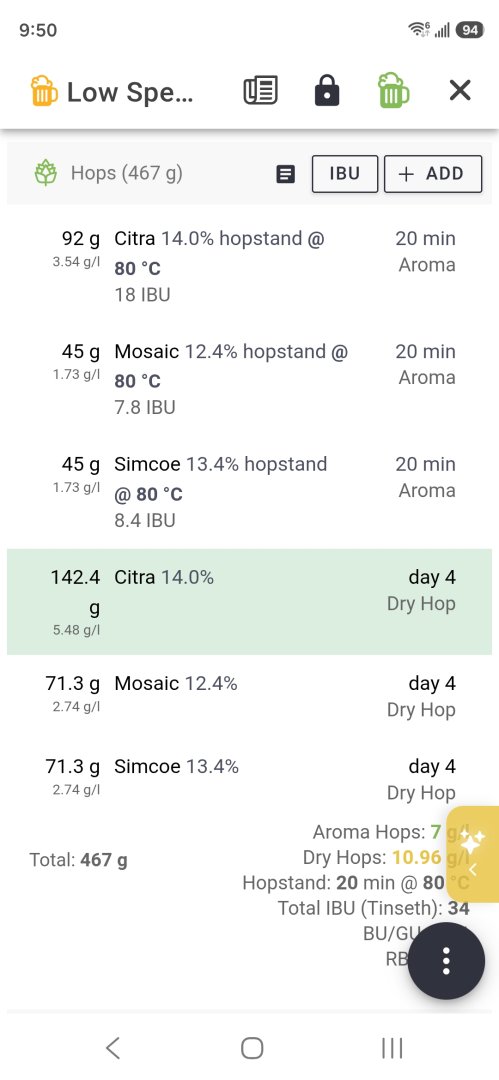Open the 71.3 g Mosaic dry hop row
Viewport: 499px width, 1080px height.
250,696
